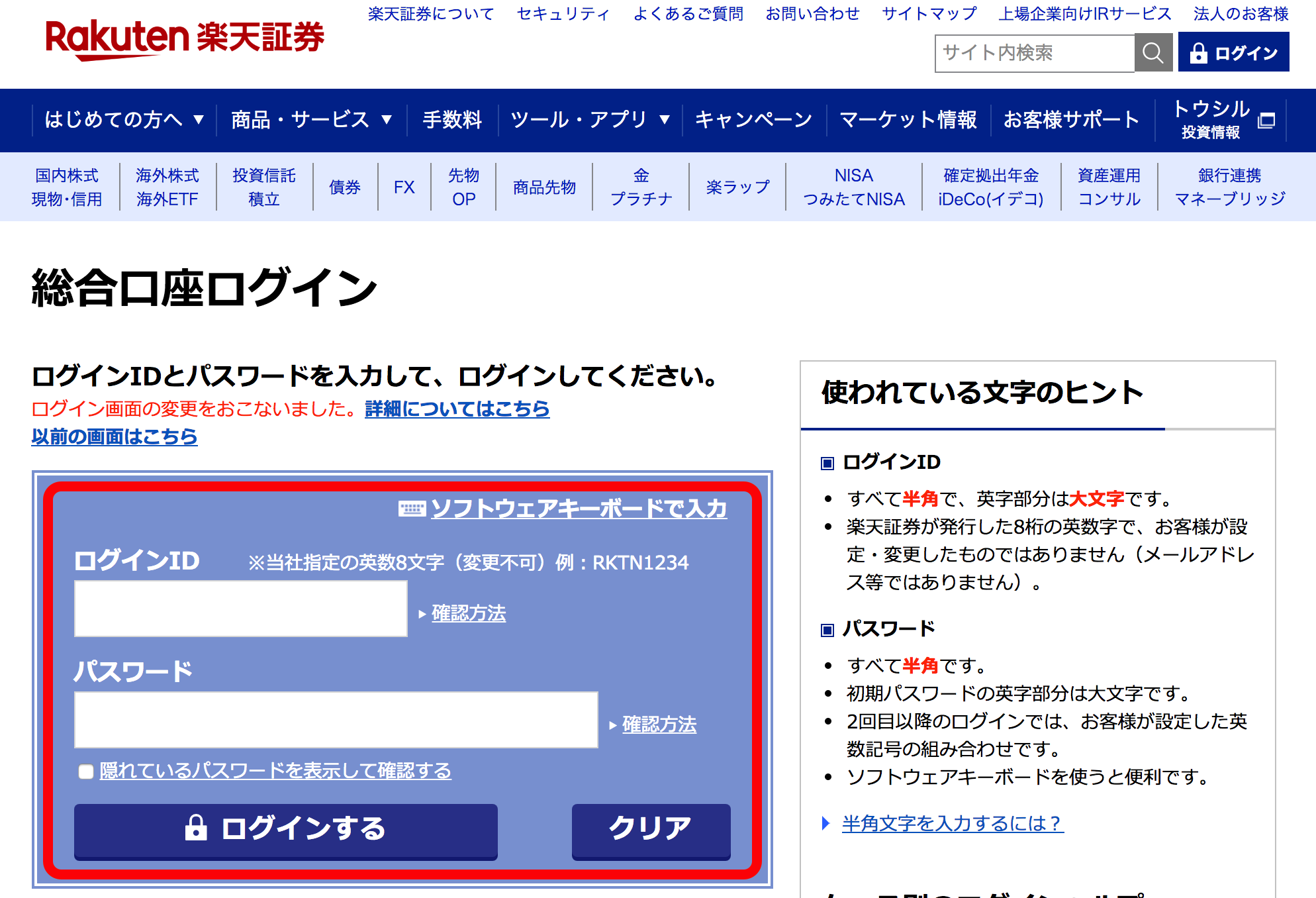Select the NISA つみたてNISA tab
The image size is (1316, 898).
tap(854, 187)
